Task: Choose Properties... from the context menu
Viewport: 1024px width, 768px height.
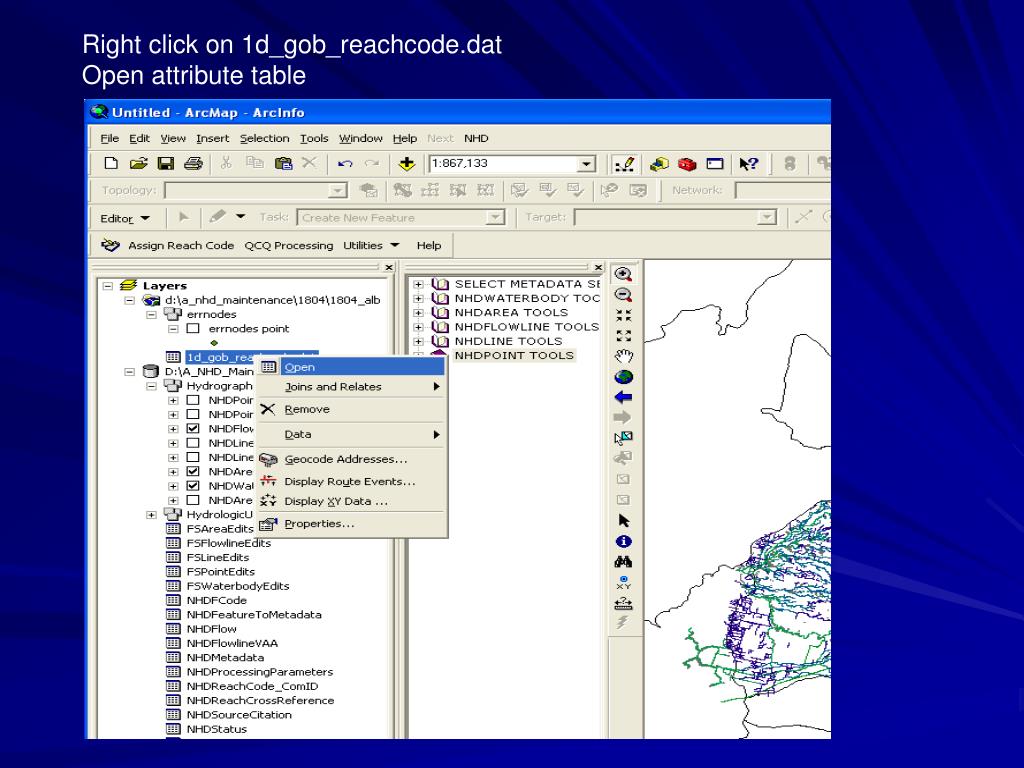Action: [x=351, y=524]
